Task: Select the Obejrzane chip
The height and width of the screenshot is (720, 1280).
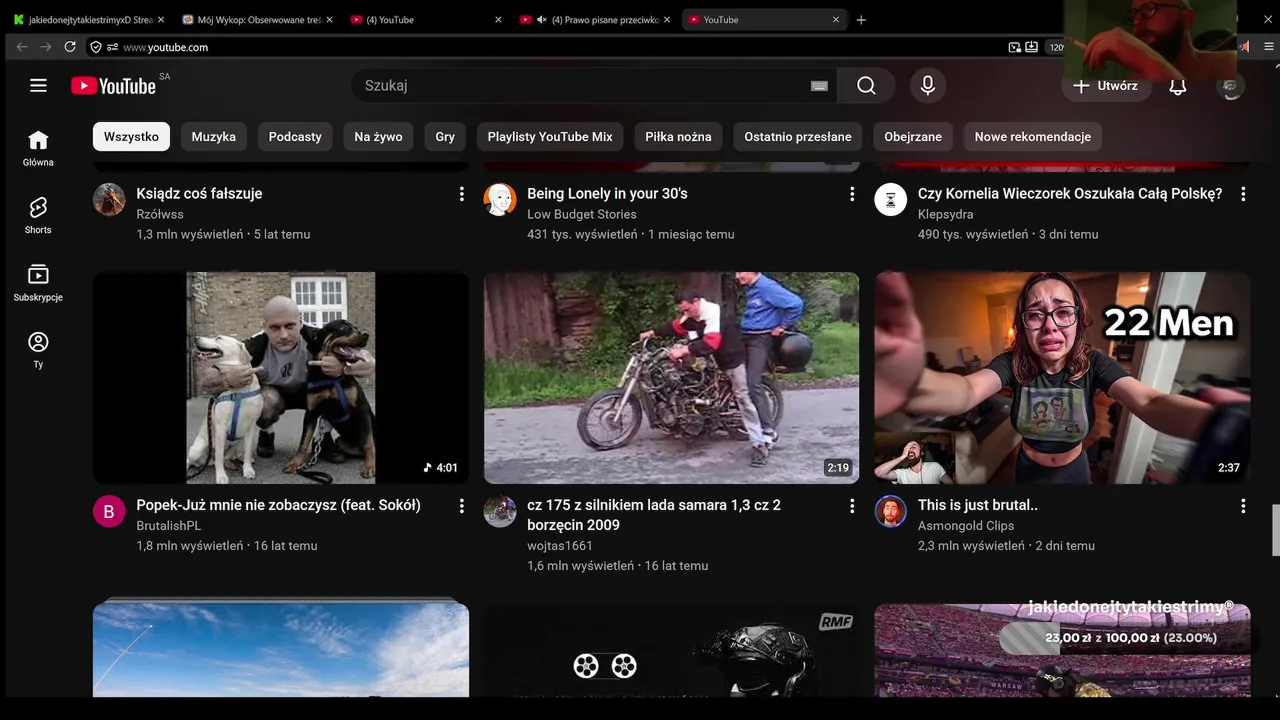Action: (x=913, y=136)
